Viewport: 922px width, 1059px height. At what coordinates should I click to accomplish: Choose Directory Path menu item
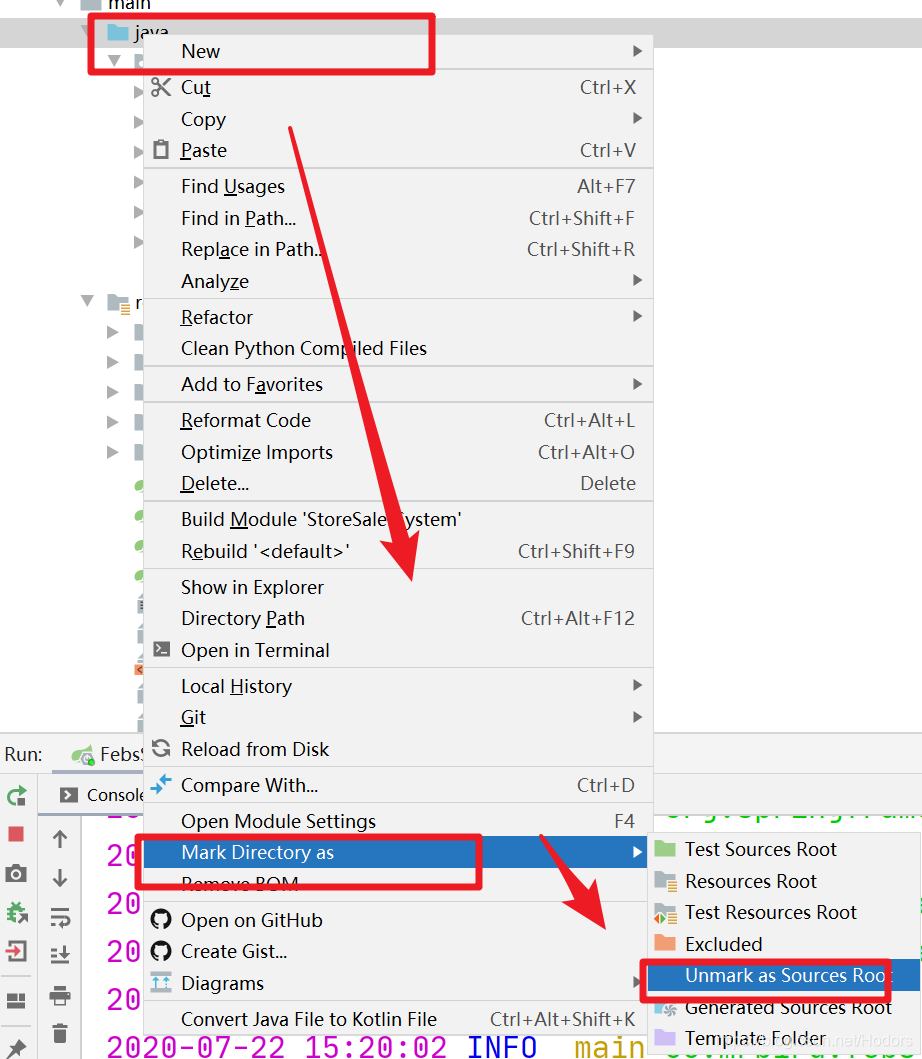[x=399, y=618]
